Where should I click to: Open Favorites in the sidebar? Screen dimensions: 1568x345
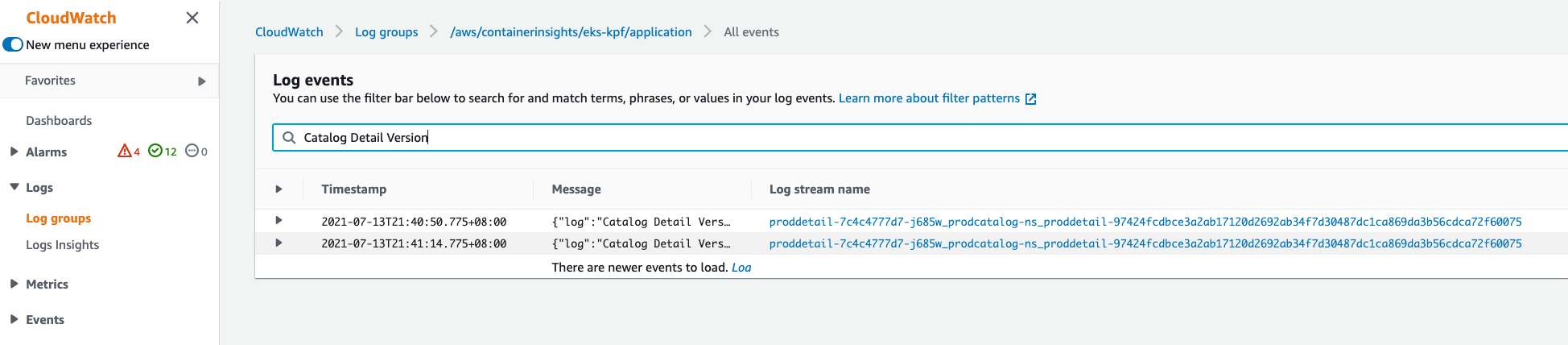[x=50, y=81]
